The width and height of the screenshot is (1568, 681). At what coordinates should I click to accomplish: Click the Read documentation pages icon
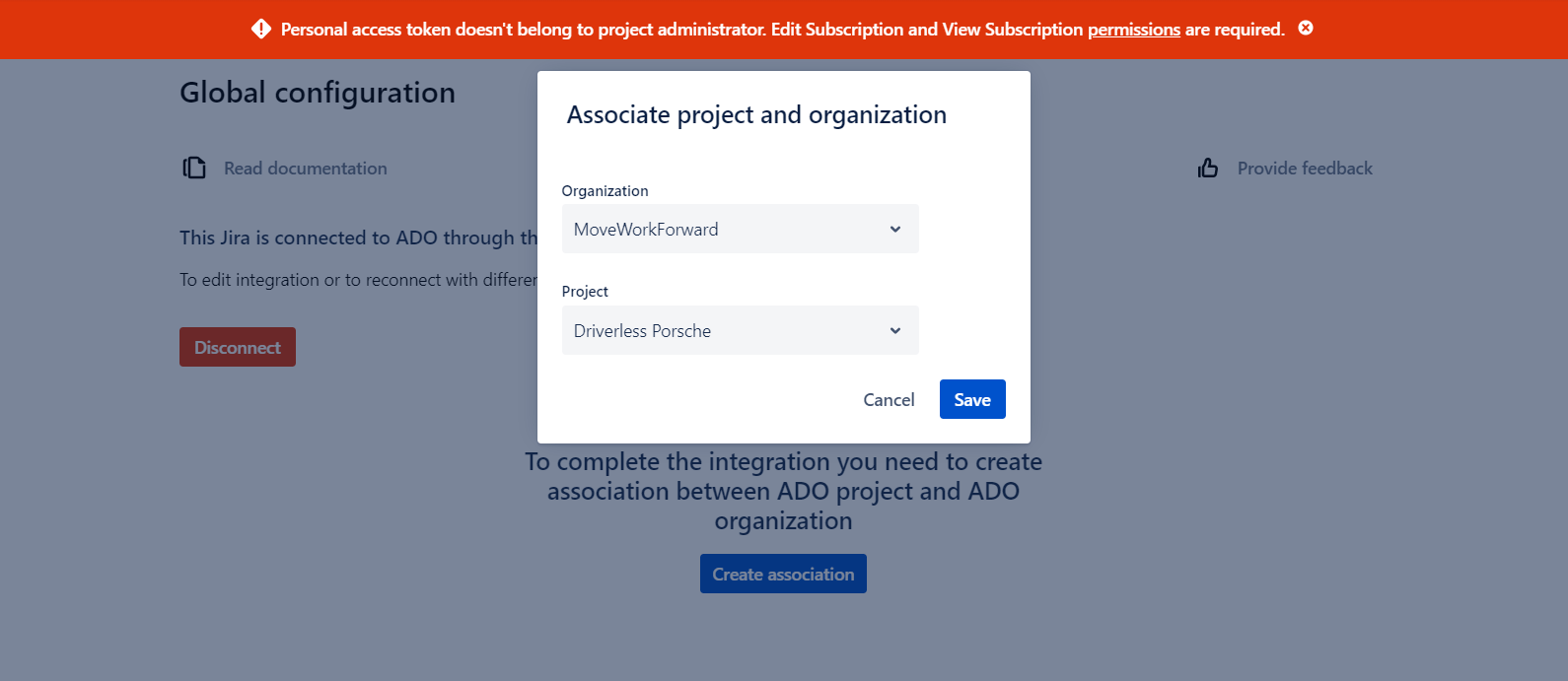tap(194, 168)
